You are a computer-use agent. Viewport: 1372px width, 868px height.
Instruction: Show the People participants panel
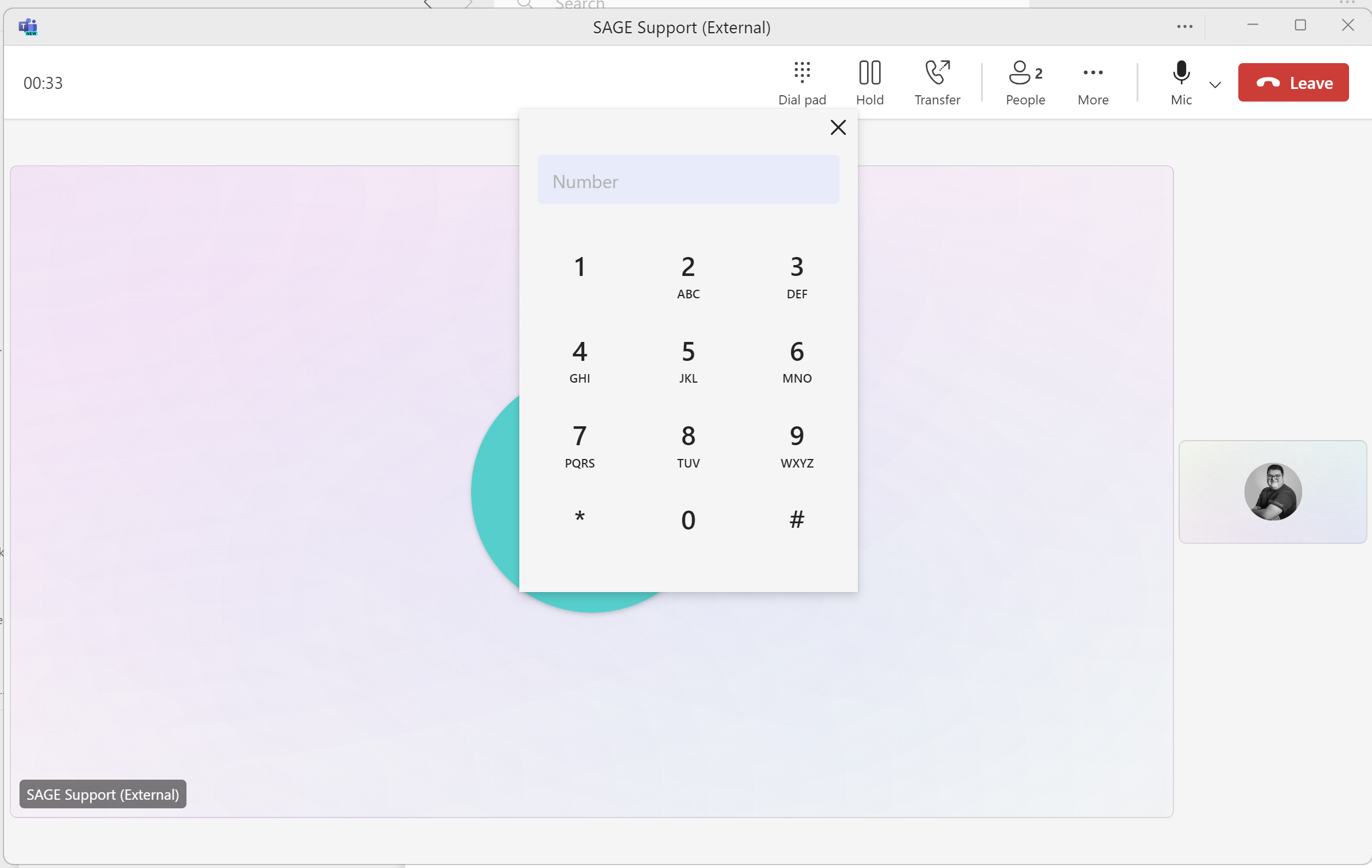tap(1025, 83)
